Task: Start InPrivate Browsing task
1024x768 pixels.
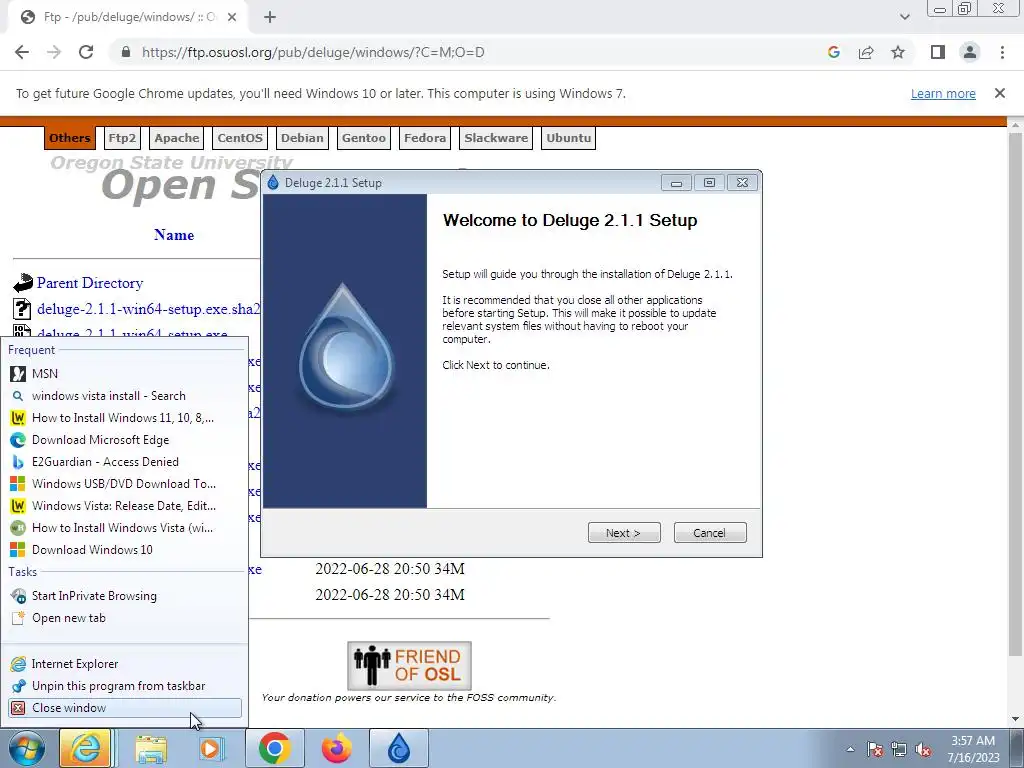Action: pos(125,596)
